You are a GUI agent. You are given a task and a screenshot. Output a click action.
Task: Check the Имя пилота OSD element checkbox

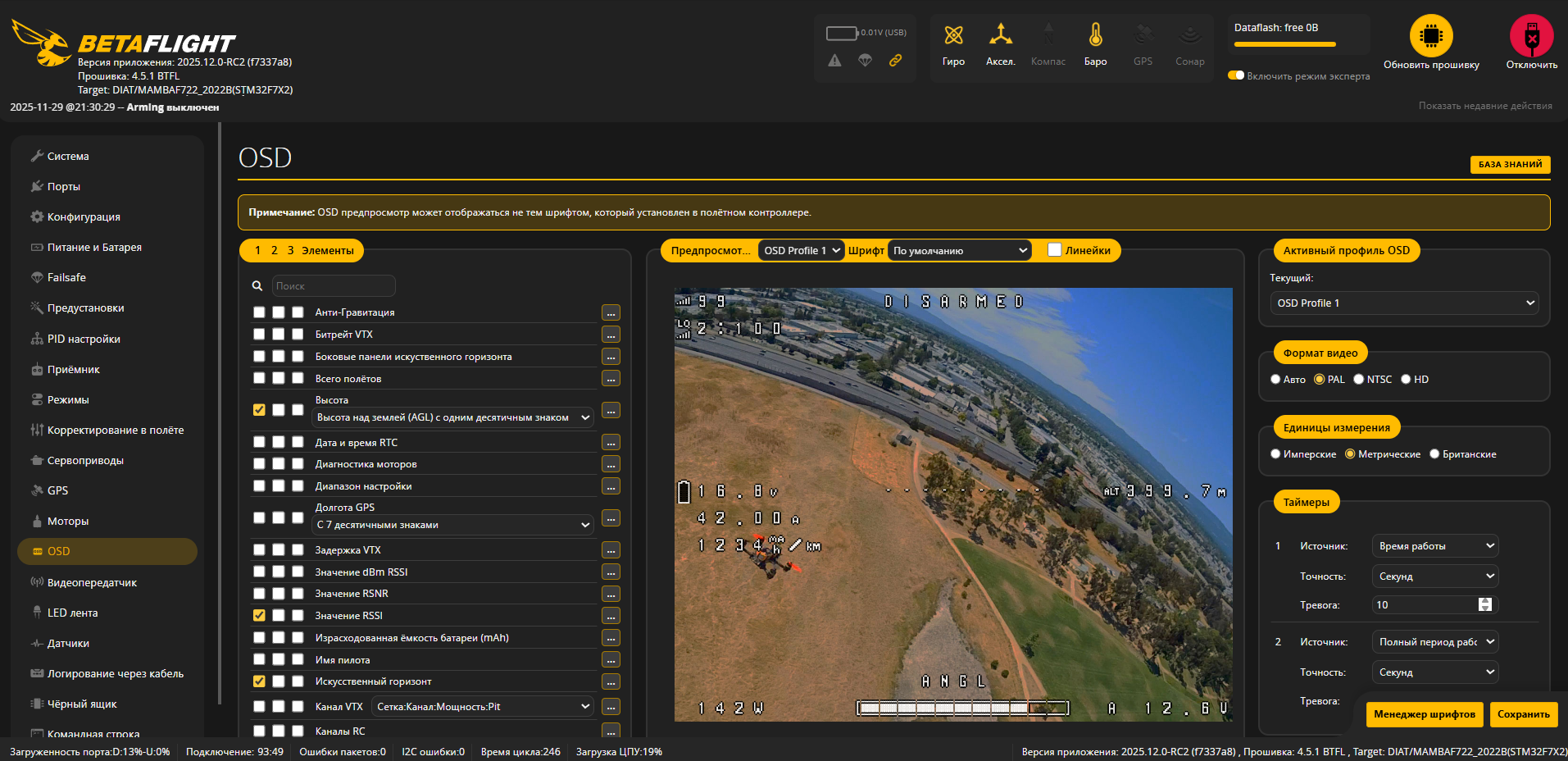coord(259,658)
